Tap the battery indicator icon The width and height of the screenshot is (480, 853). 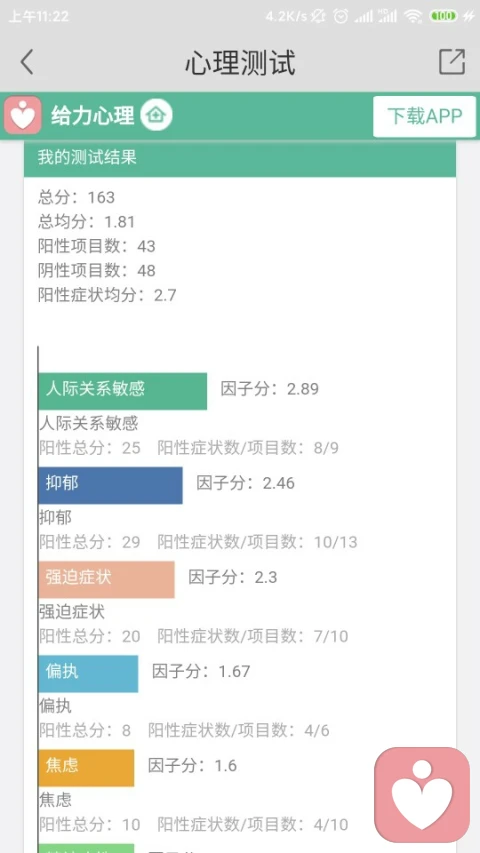pos(444,16)
